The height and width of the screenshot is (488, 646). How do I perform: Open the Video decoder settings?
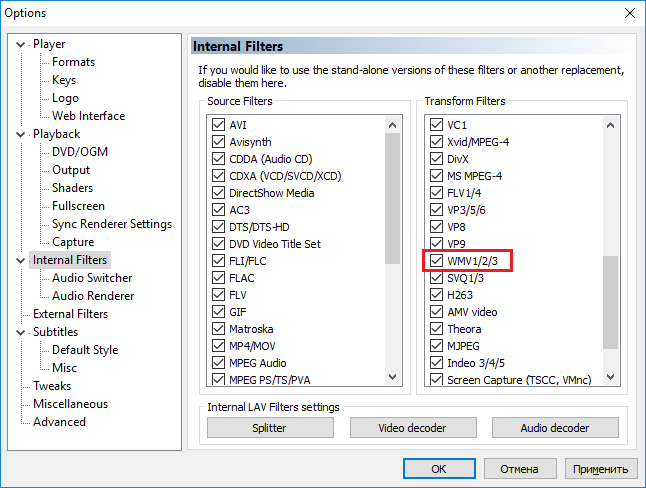(412, 428)
